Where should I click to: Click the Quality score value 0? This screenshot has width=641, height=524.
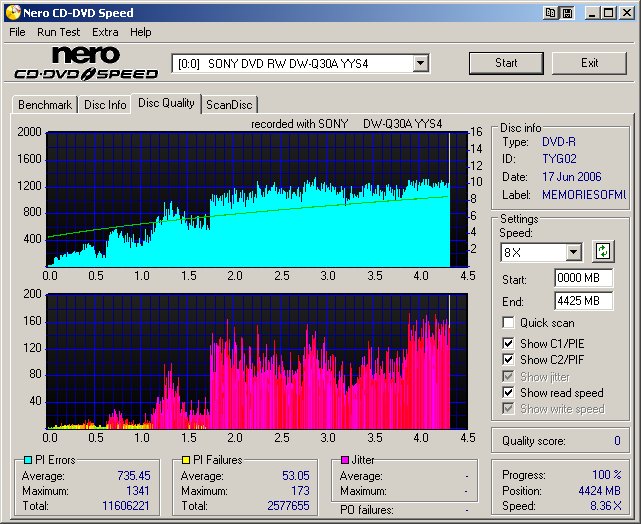coord(617,441)
